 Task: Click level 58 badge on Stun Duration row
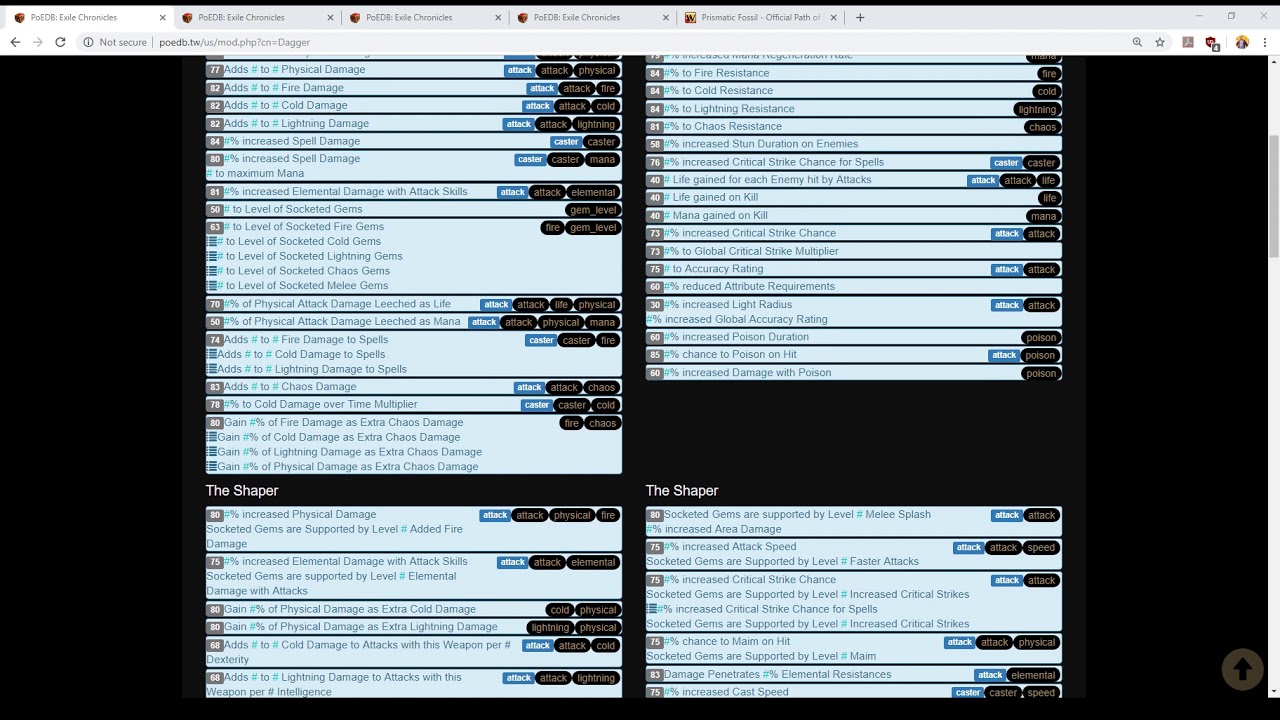pos(655,144)
